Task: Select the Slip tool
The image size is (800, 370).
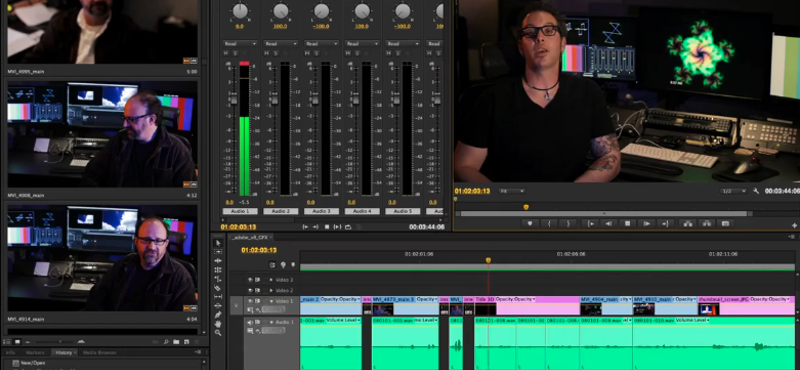Action: [218, 297]
